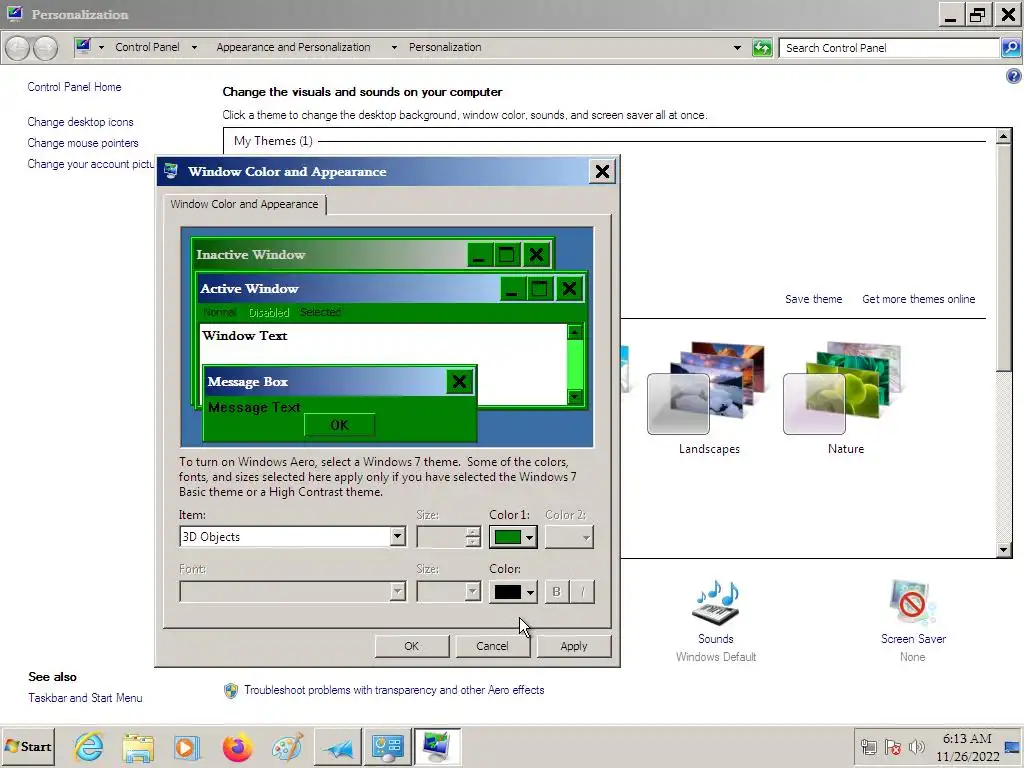Click the Window Color dialog title icon
This screenshot has height=768, width=1024.
[171, 171]
